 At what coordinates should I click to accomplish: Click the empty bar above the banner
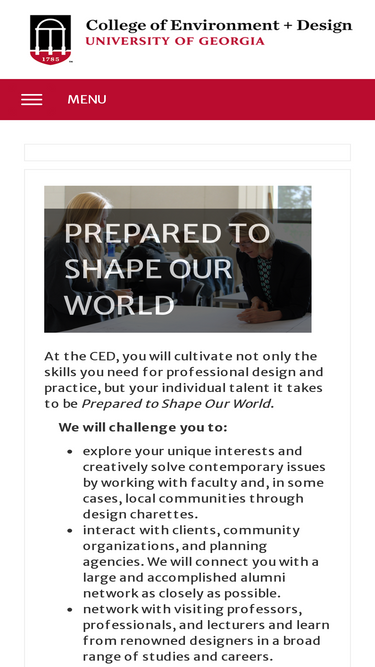[188, 152]
